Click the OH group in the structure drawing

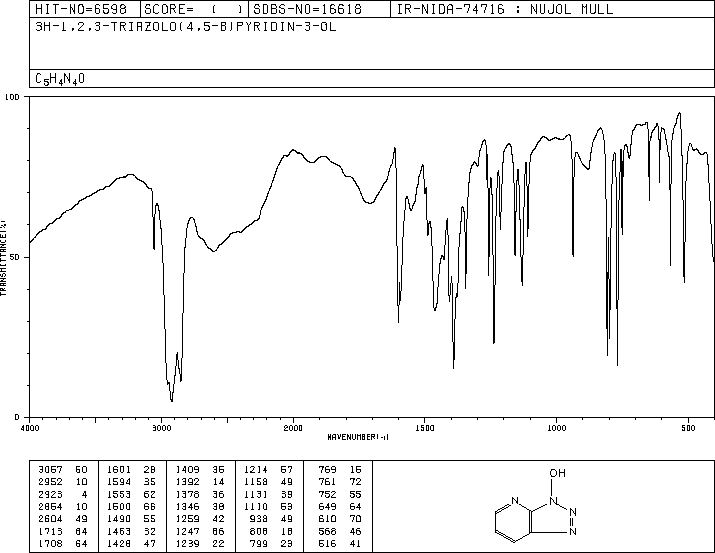point(557,473)
